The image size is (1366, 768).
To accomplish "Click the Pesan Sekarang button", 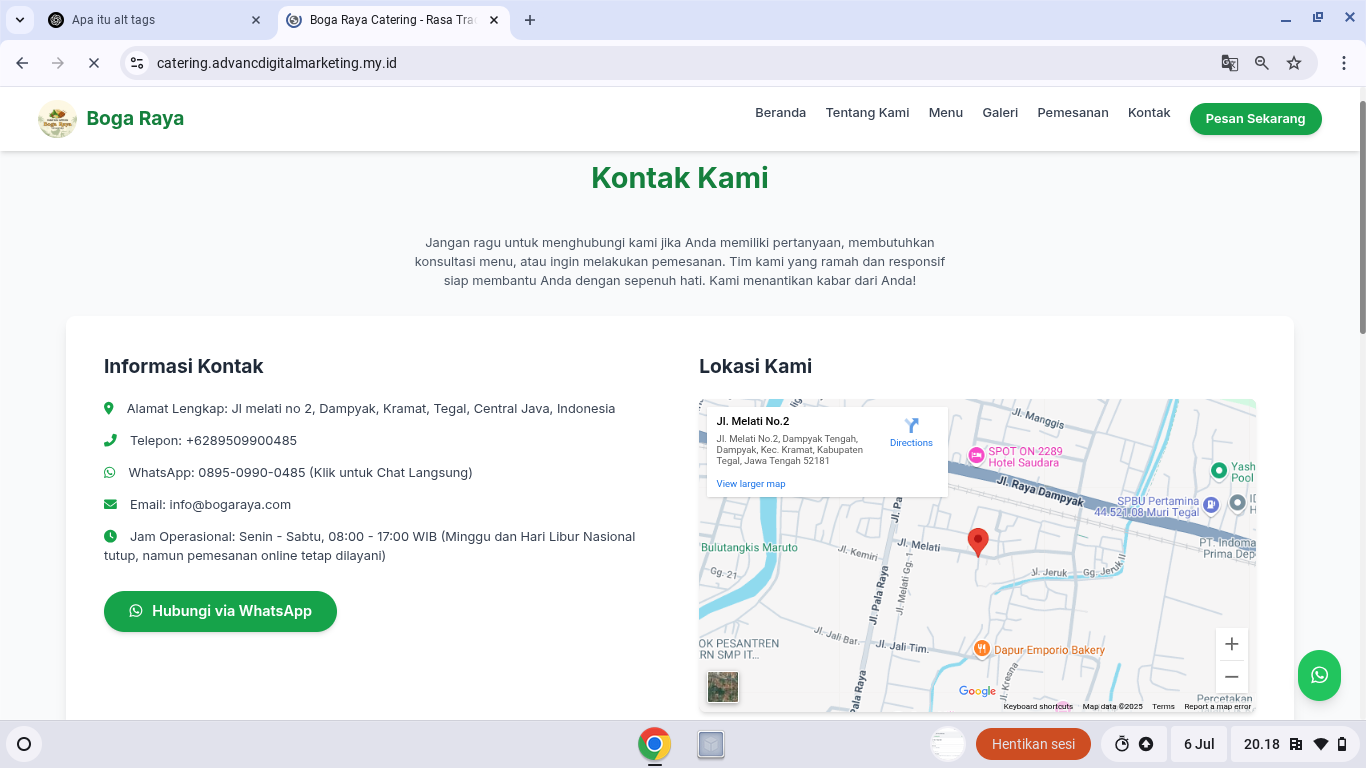I will 1255,118.
